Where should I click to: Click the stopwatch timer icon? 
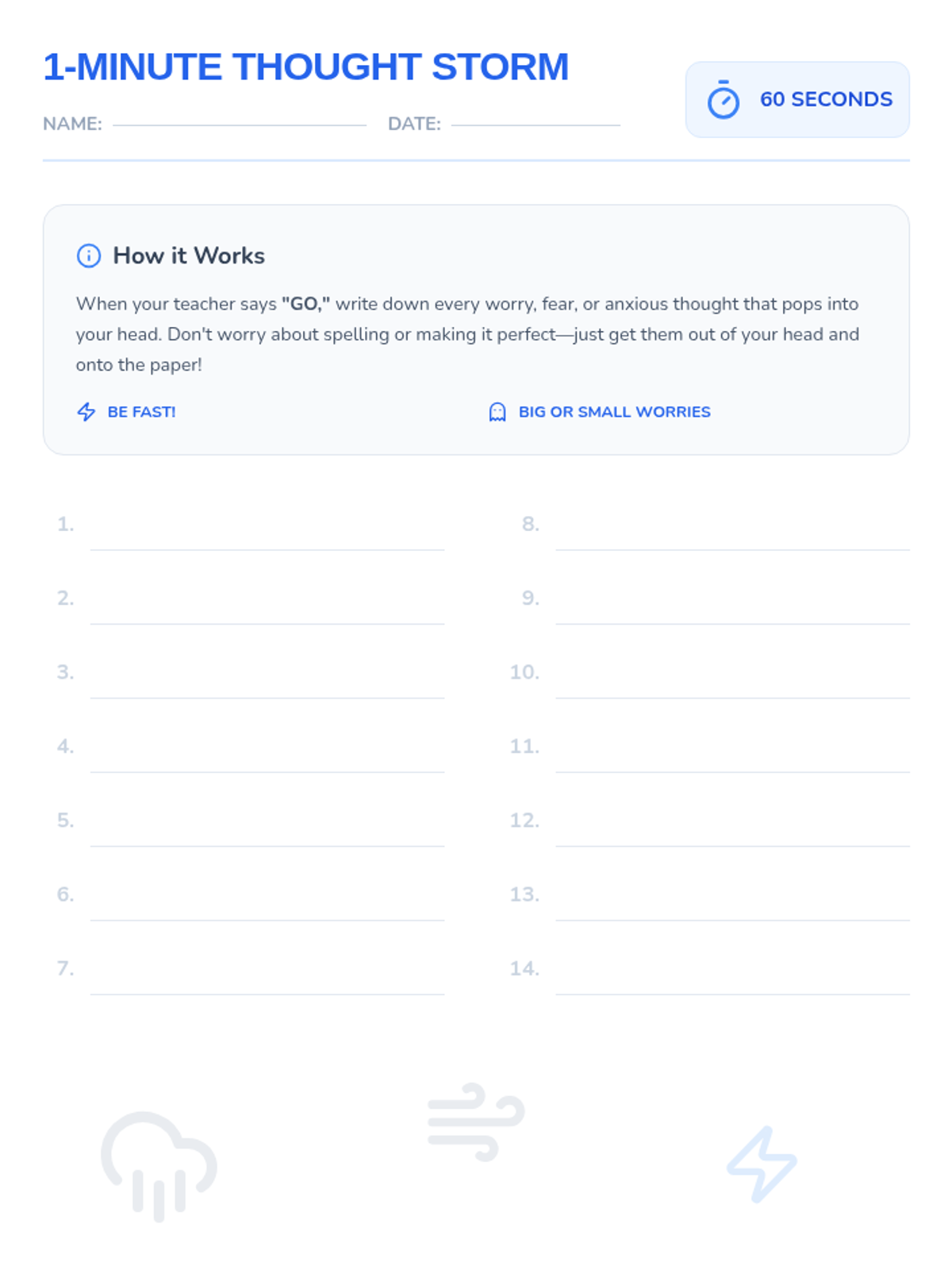(x=723, y=100)
